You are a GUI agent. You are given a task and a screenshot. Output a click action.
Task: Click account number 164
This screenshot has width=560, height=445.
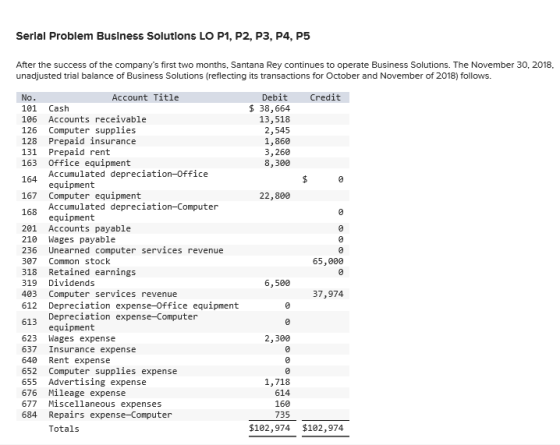tap(29, 179)
